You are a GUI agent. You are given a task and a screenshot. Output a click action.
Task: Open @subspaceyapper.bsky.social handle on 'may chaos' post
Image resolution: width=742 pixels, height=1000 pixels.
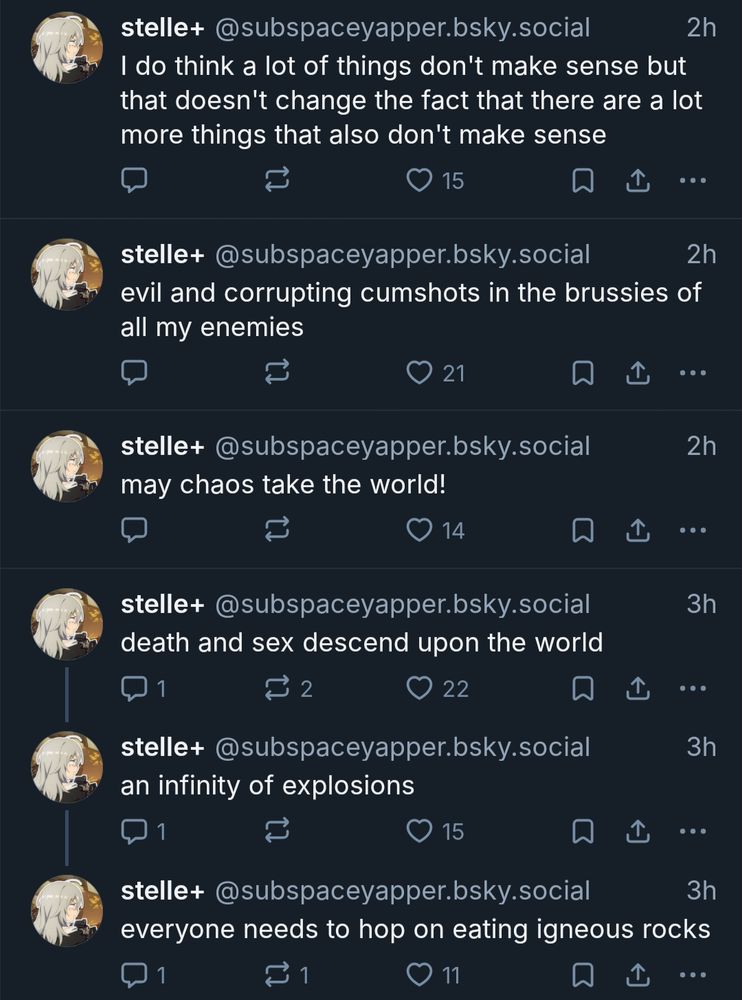(401, 446)
